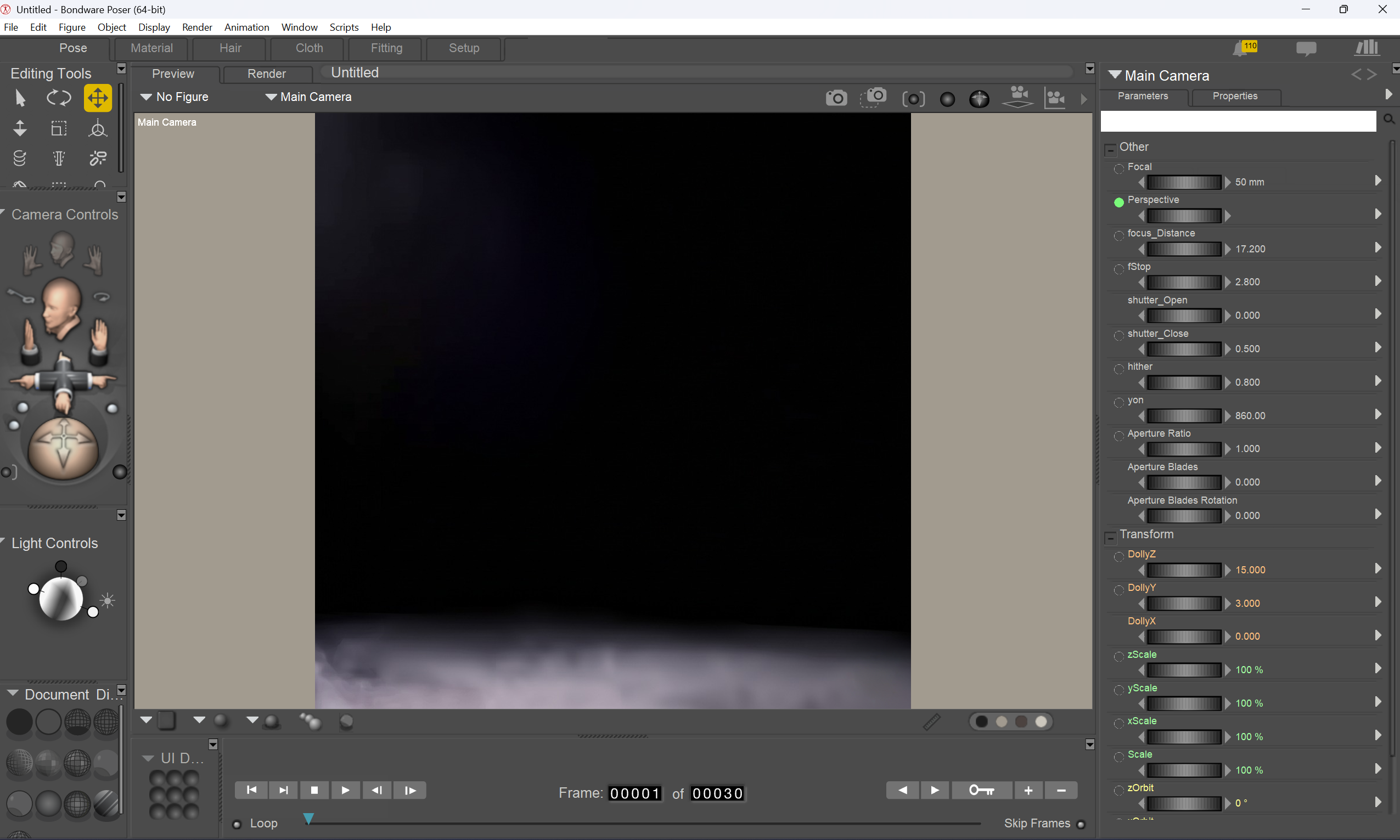Select the Rotate editing tool

(58, 98)
